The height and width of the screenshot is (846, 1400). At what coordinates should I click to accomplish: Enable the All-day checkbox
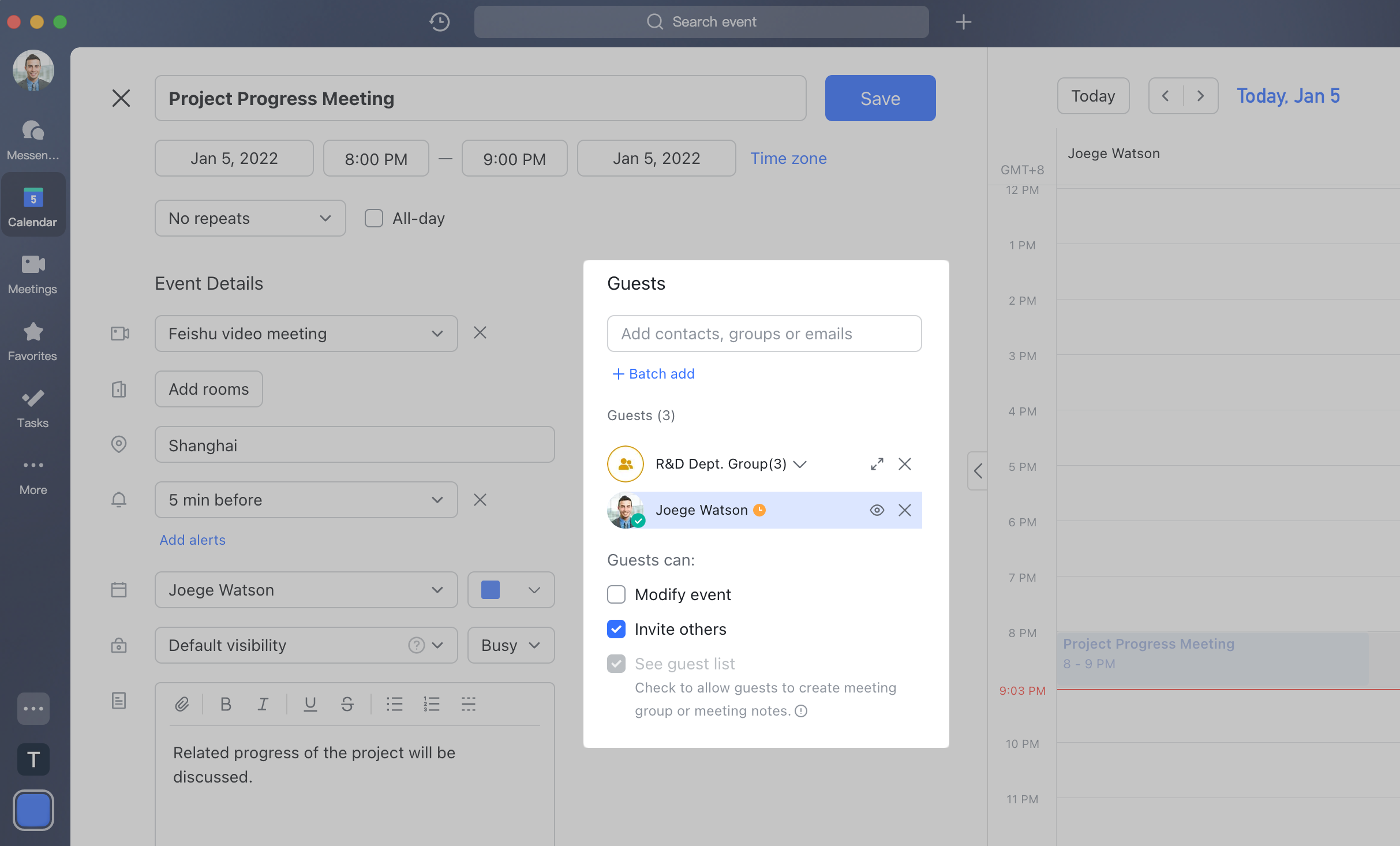pyautogui.click(x=374, y=218)
